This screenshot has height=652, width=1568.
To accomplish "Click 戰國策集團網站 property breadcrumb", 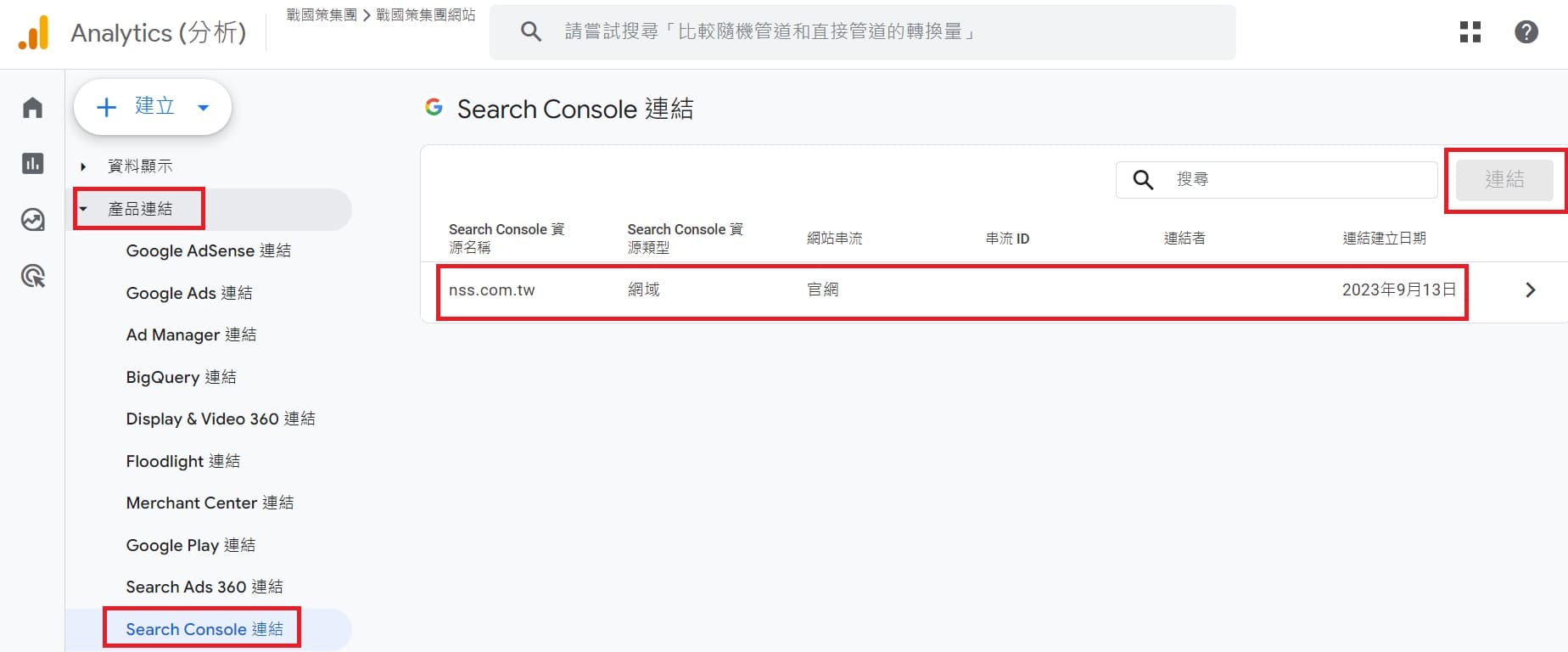I will (426, 14).
